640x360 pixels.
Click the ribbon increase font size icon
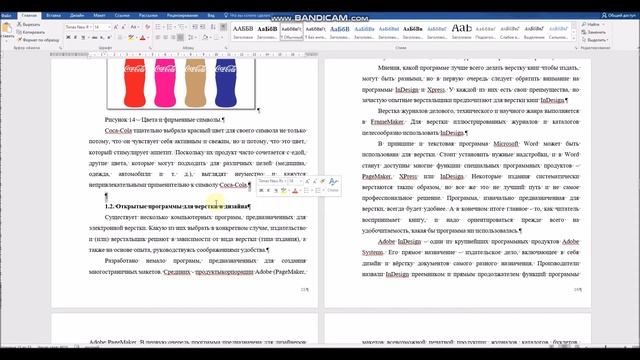(x=116, y=27)
